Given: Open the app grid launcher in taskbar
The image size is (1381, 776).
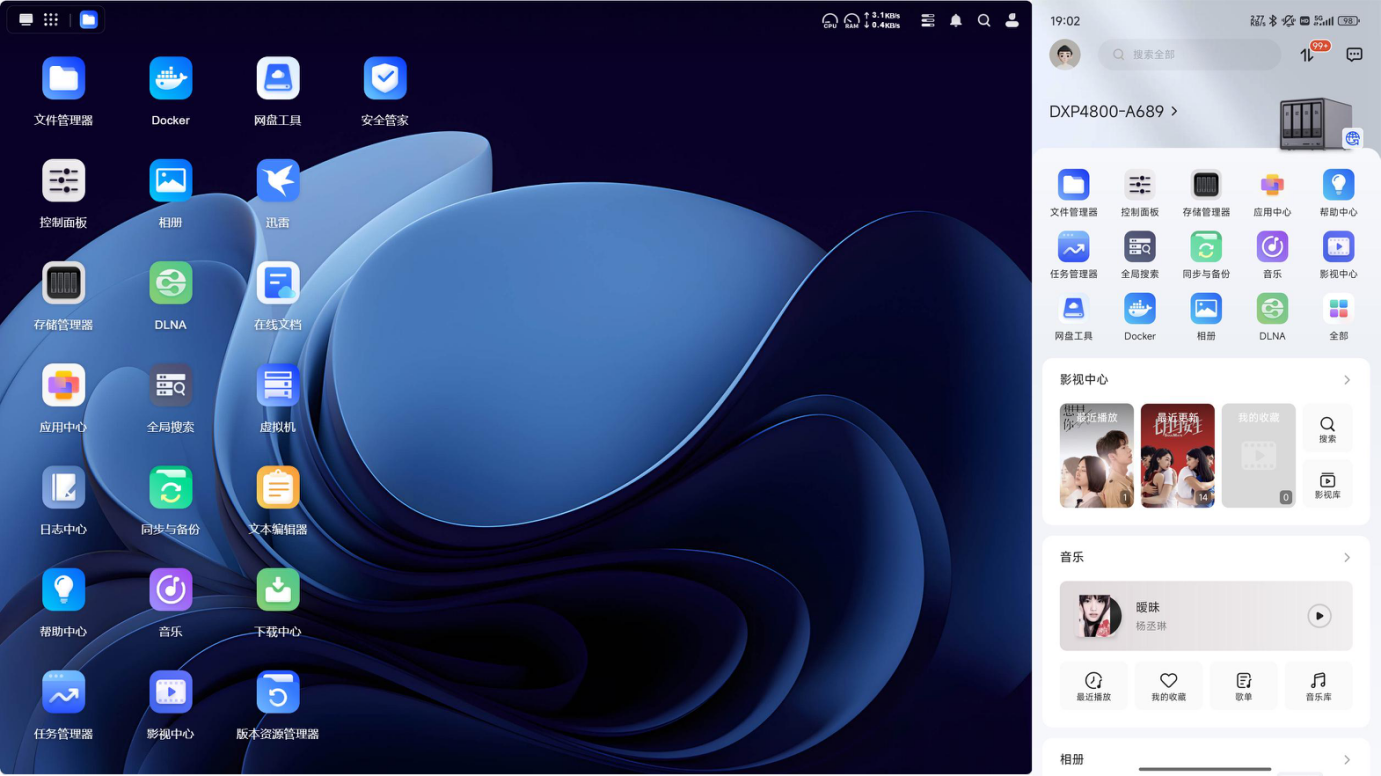Looking at the screenshot, I should [x=51, y=20].
